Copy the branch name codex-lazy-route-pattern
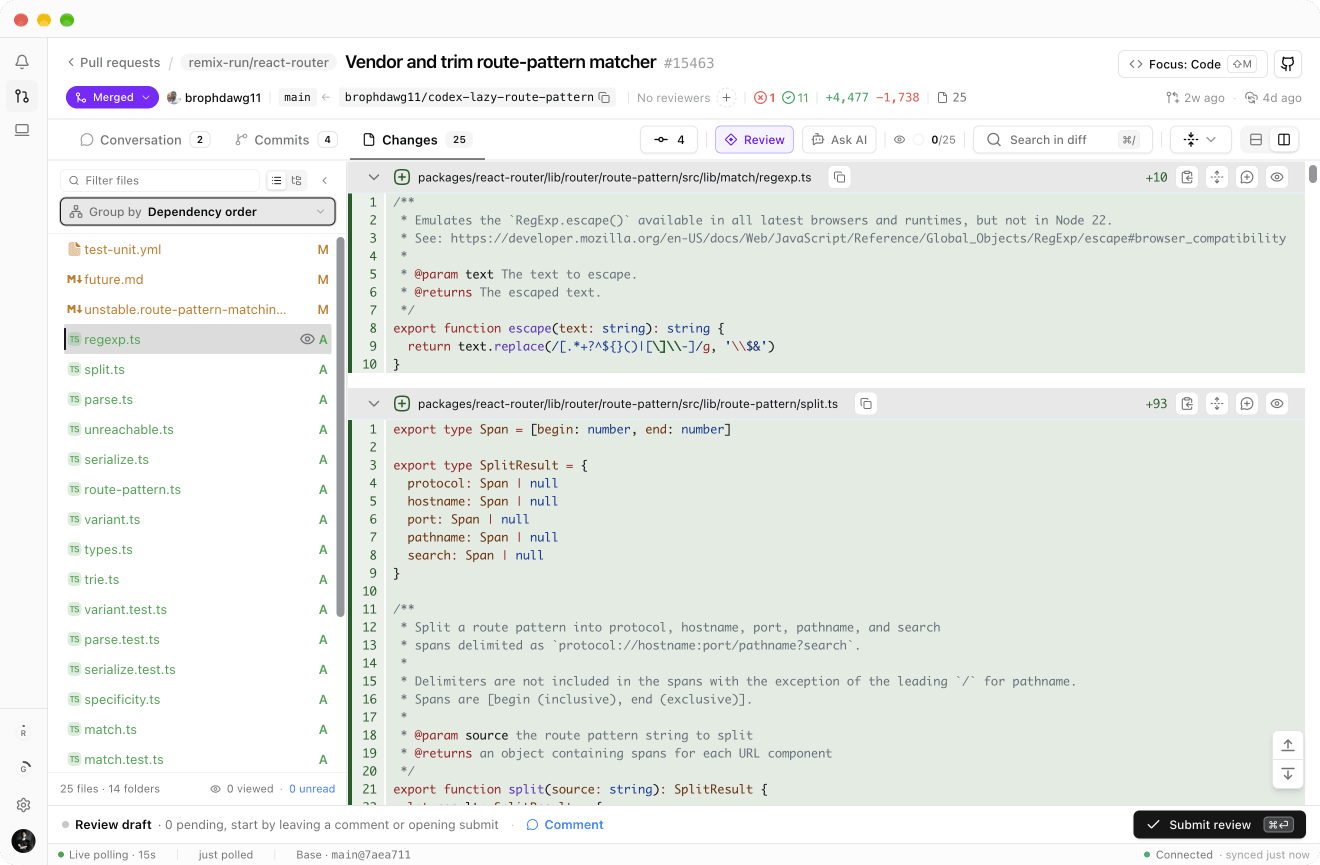Screen dimensions: 1320x865 tap(604, 98)
